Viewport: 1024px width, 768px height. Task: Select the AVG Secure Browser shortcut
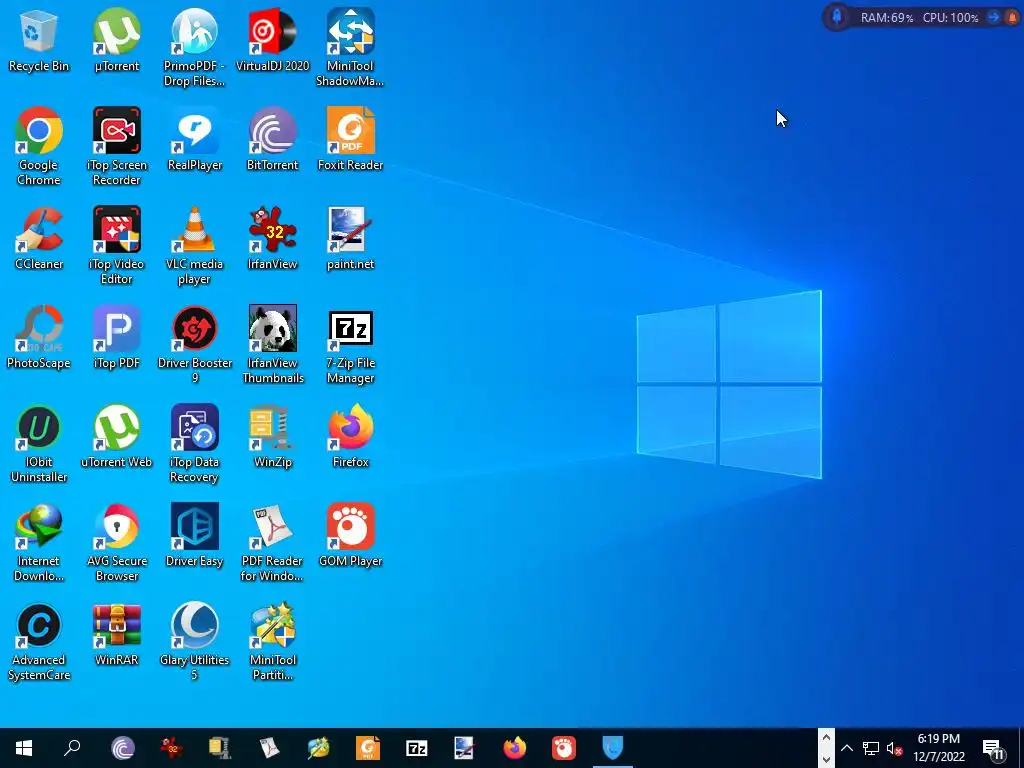pos(117,544)
